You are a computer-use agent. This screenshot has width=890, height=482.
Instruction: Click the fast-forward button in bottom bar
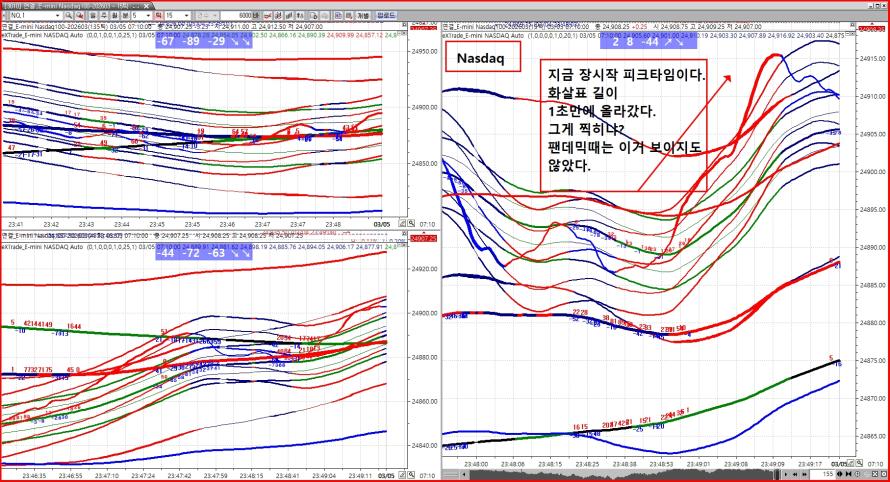[x=804, y=474]
